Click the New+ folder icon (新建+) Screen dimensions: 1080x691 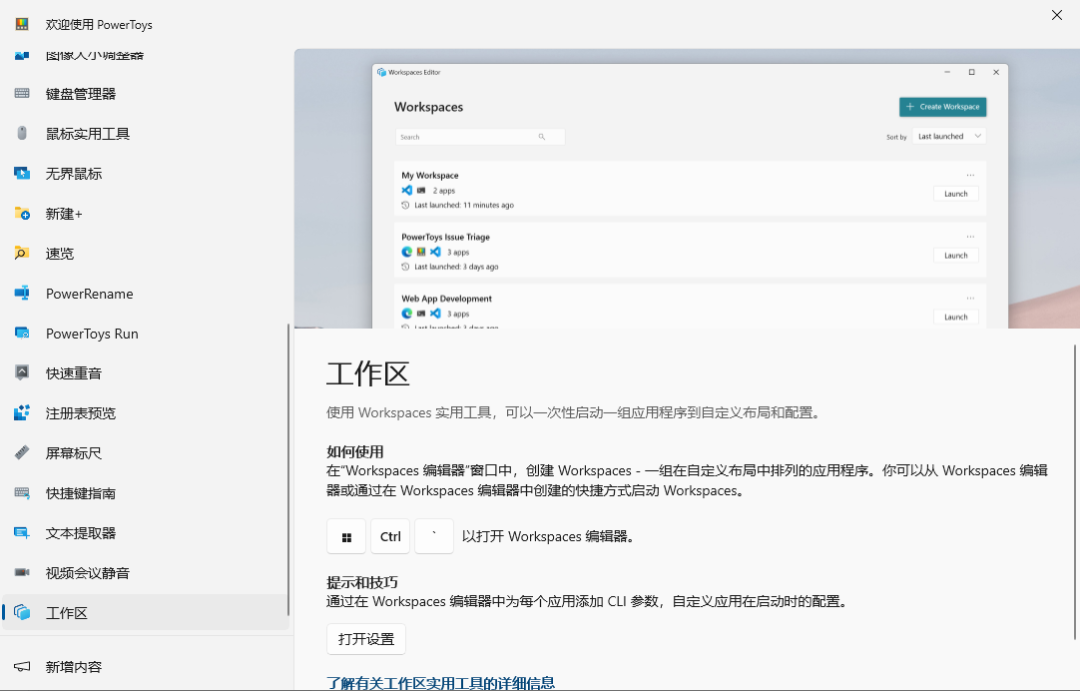point(22,214)
